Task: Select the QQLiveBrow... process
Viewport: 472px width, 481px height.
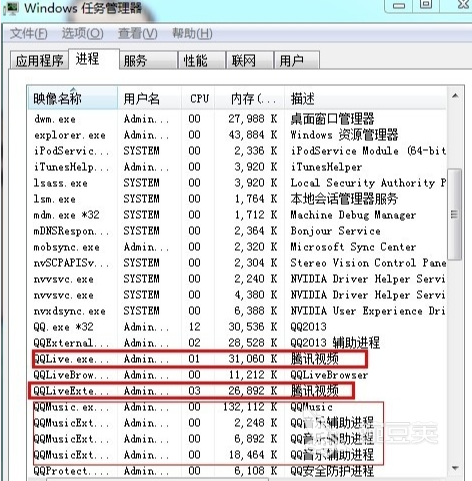Action: tap(237, 375)
